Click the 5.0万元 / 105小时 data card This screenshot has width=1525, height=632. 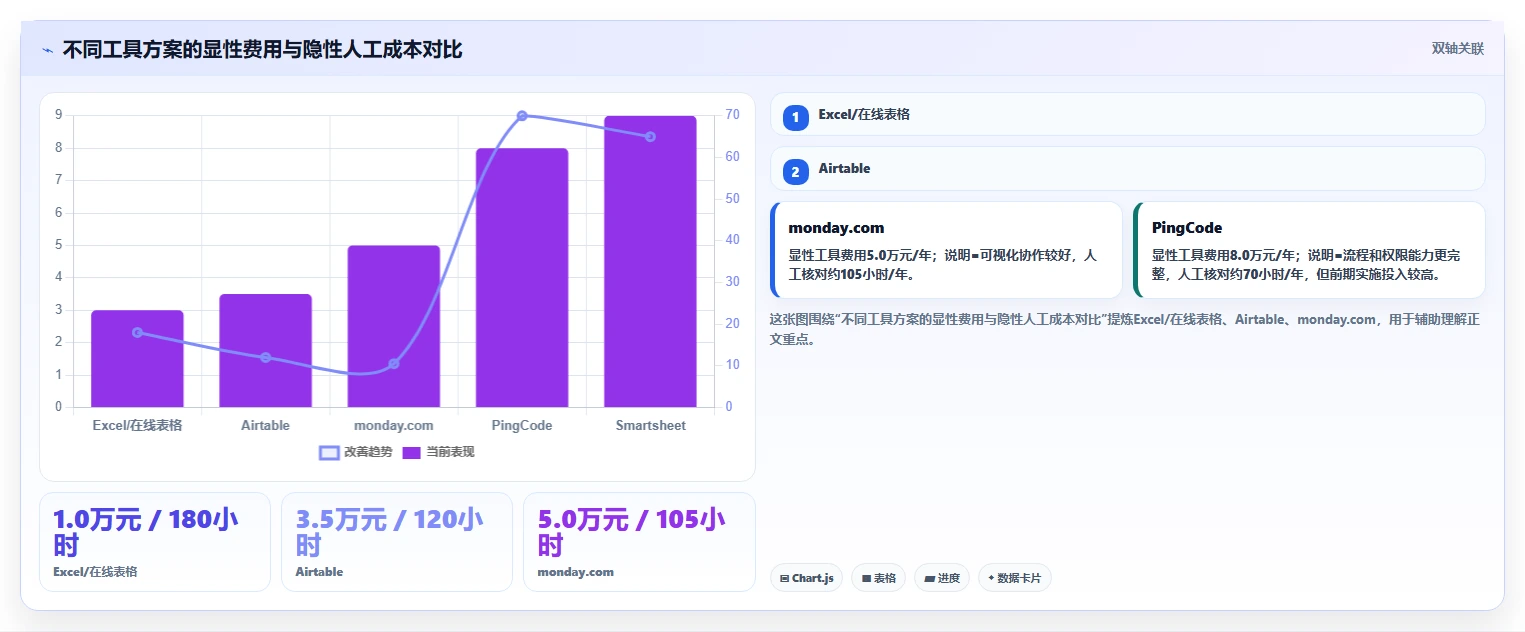coord(639,542)
